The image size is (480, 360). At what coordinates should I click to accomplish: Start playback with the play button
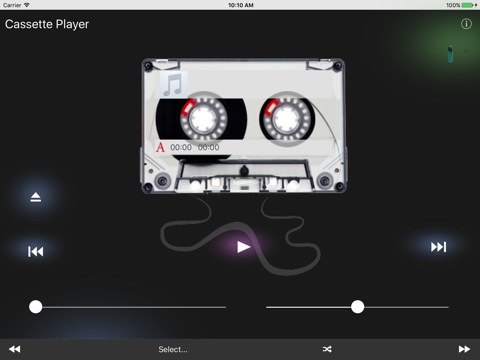point(244,247)
